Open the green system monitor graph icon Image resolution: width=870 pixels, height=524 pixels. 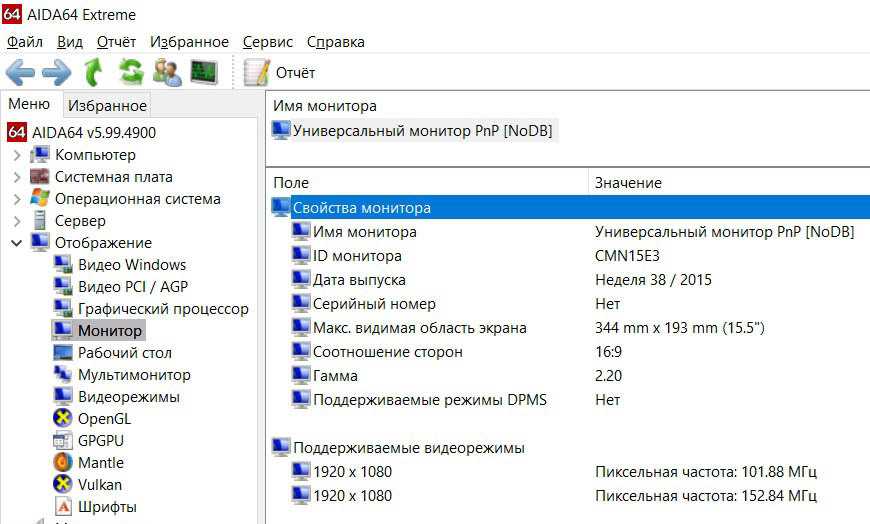pyautogui.click(x=204, y=73)
